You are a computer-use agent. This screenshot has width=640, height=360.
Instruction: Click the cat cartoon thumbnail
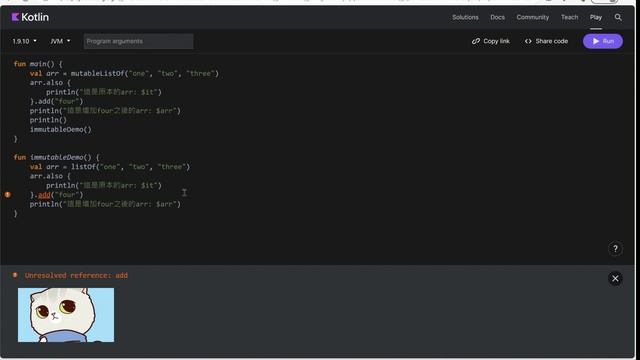pos(66,315)
